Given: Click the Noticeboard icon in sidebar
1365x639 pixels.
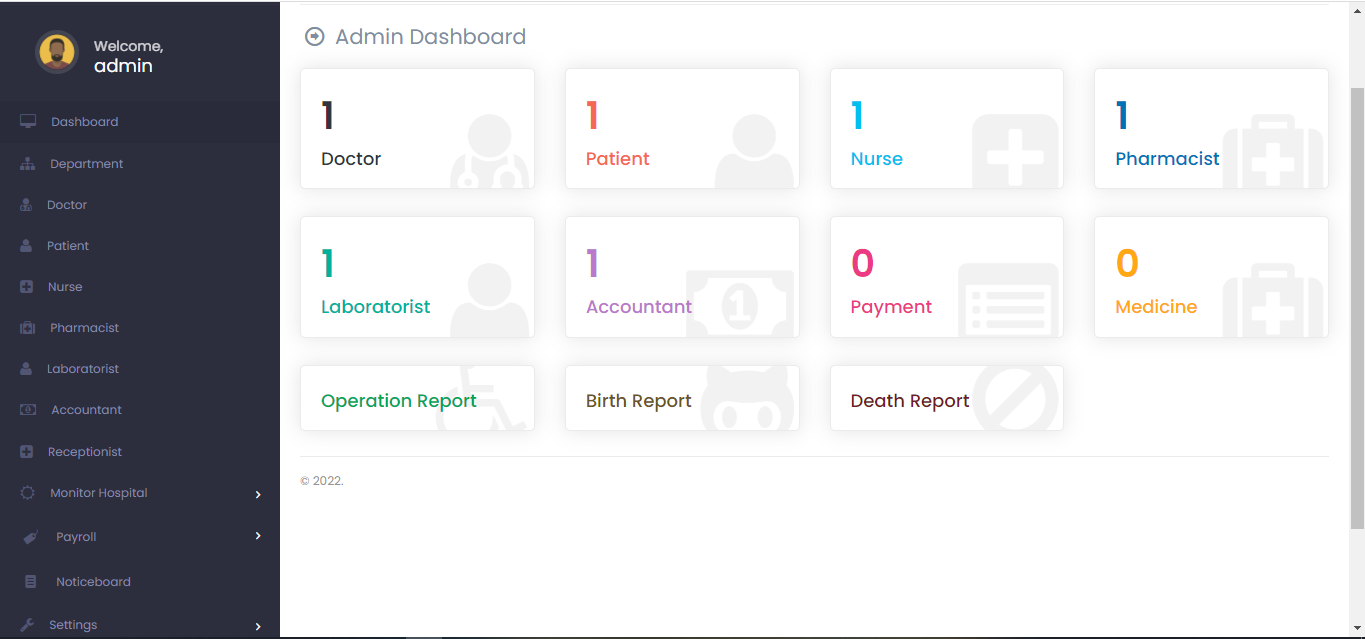Looking at the screenshot, I should (31, 582).
